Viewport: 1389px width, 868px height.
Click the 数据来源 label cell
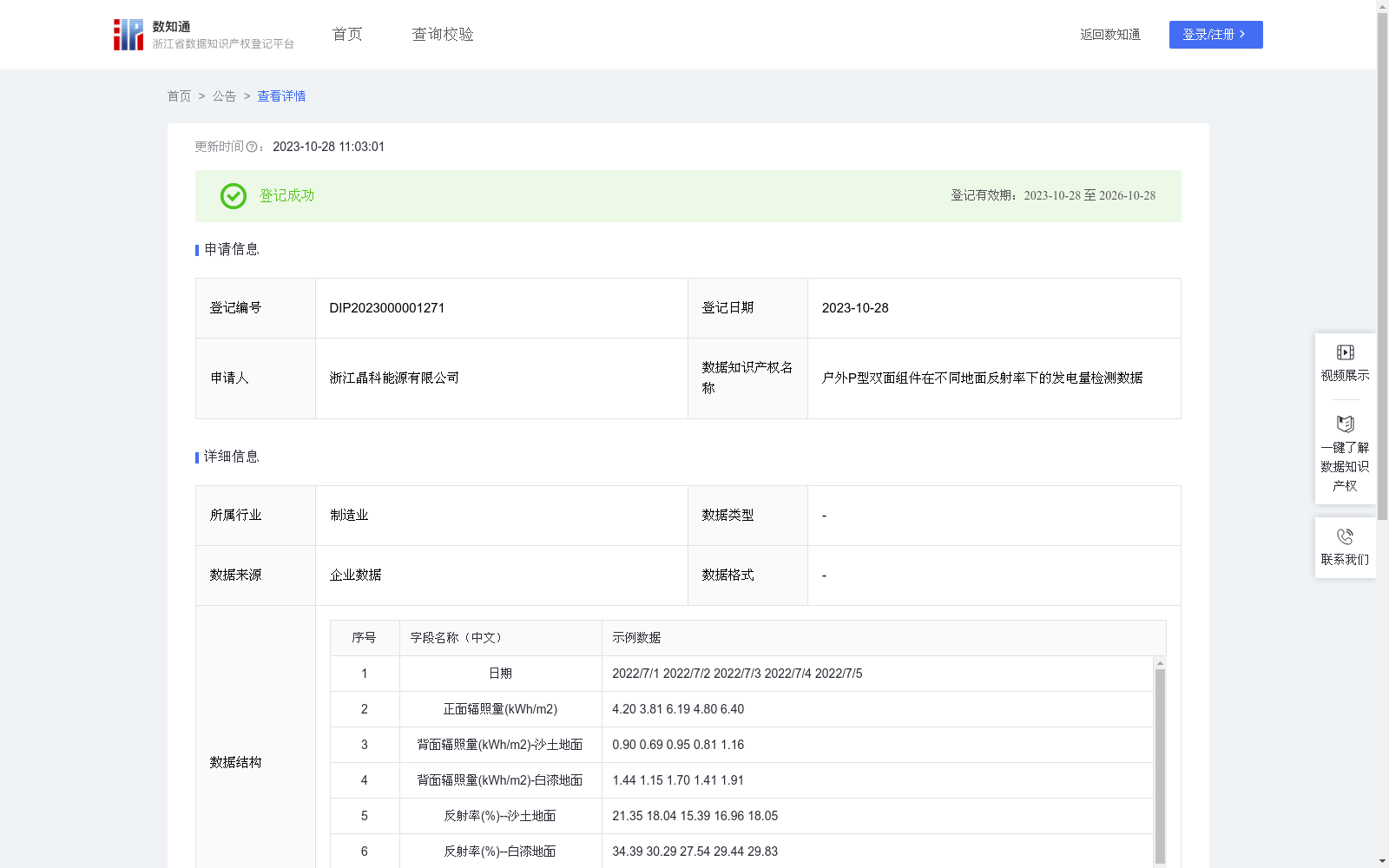pyautogui.click(x=255, y=575)
